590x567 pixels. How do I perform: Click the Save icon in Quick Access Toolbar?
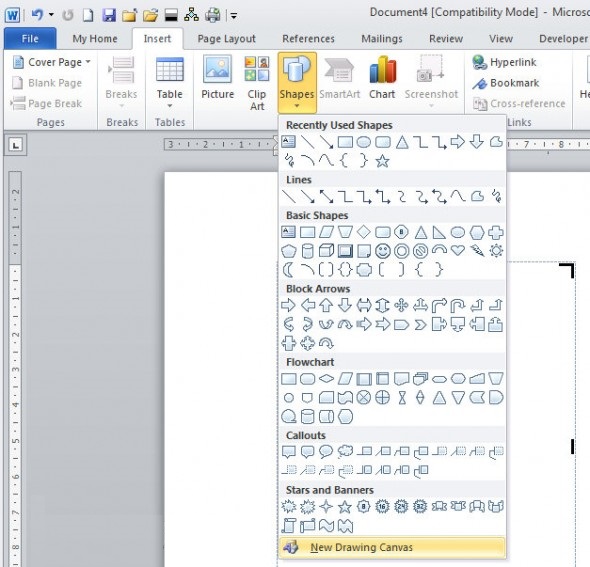[109, 15]
